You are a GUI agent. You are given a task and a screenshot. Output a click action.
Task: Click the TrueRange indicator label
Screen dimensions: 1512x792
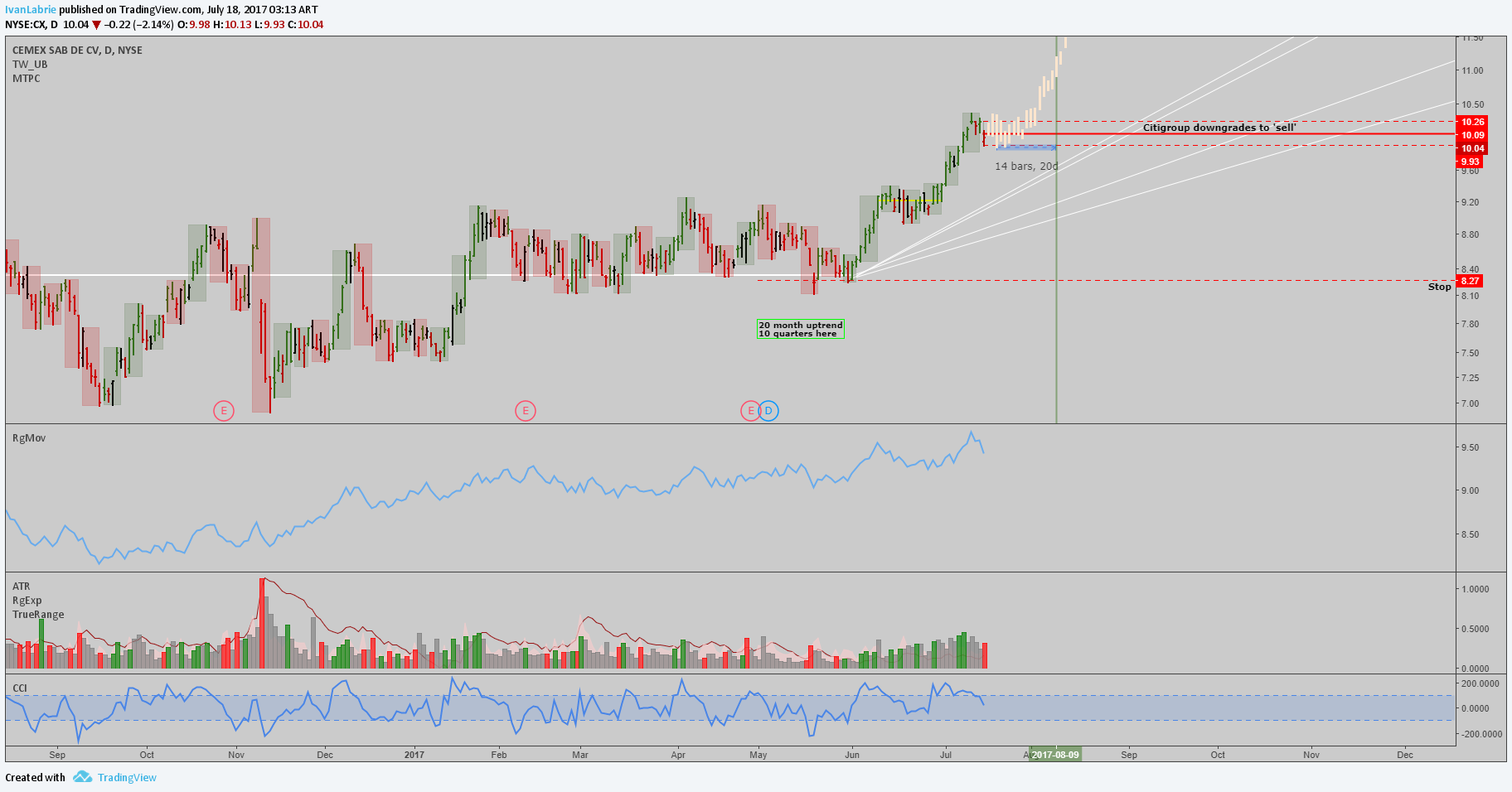(x=38, y=615)
